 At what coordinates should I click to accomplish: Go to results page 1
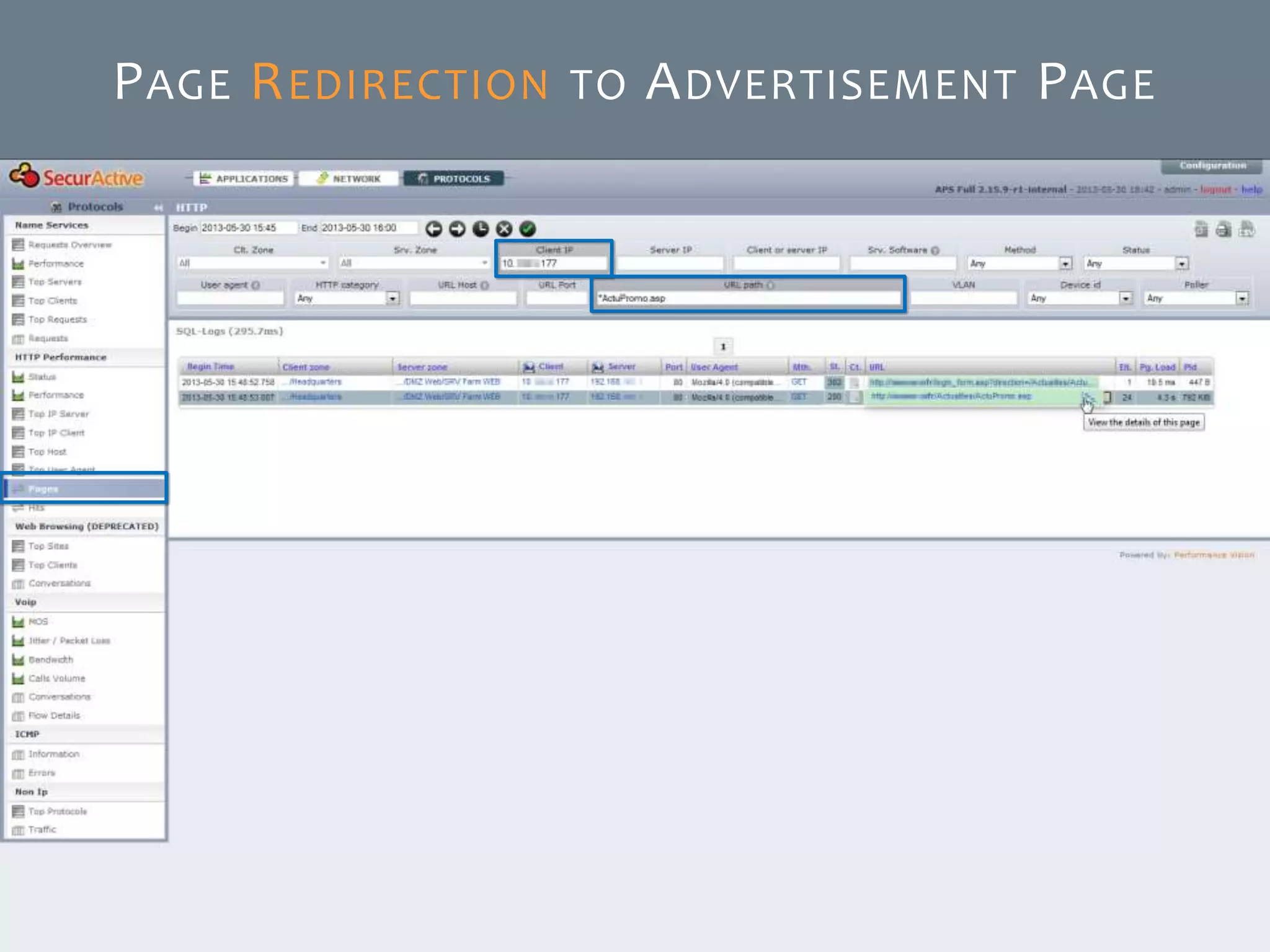723,346
